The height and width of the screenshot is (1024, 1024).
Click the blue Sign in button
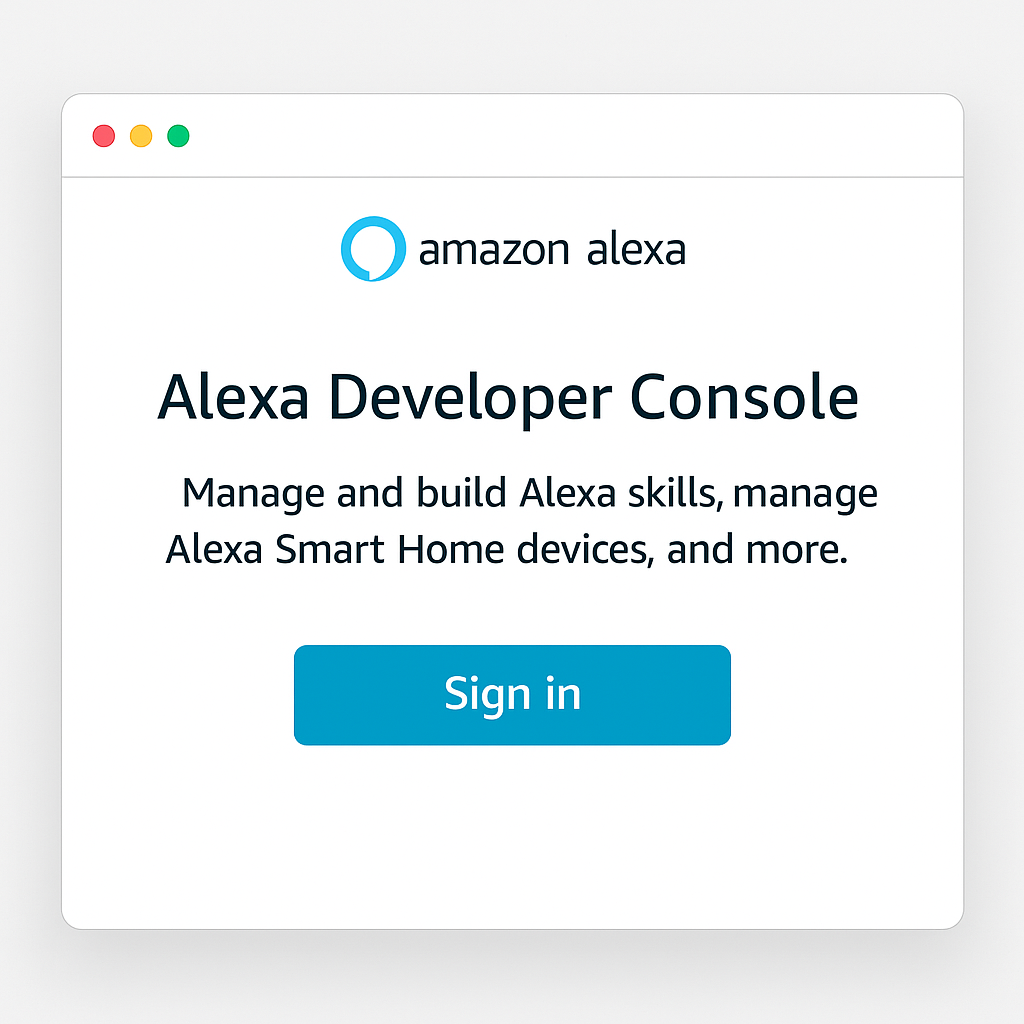[x=512, y=695]
